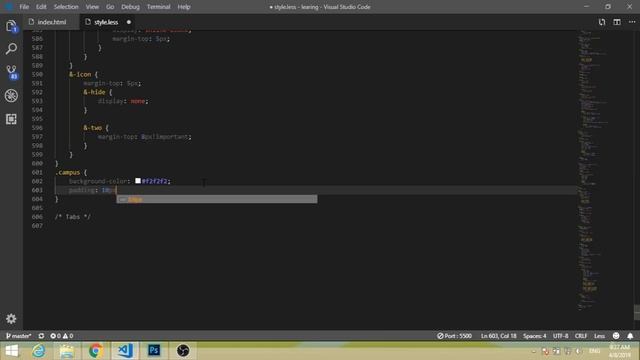
Task: Click the Ln 603, Col 18 position indicator
Action: (x=498, y=336)
